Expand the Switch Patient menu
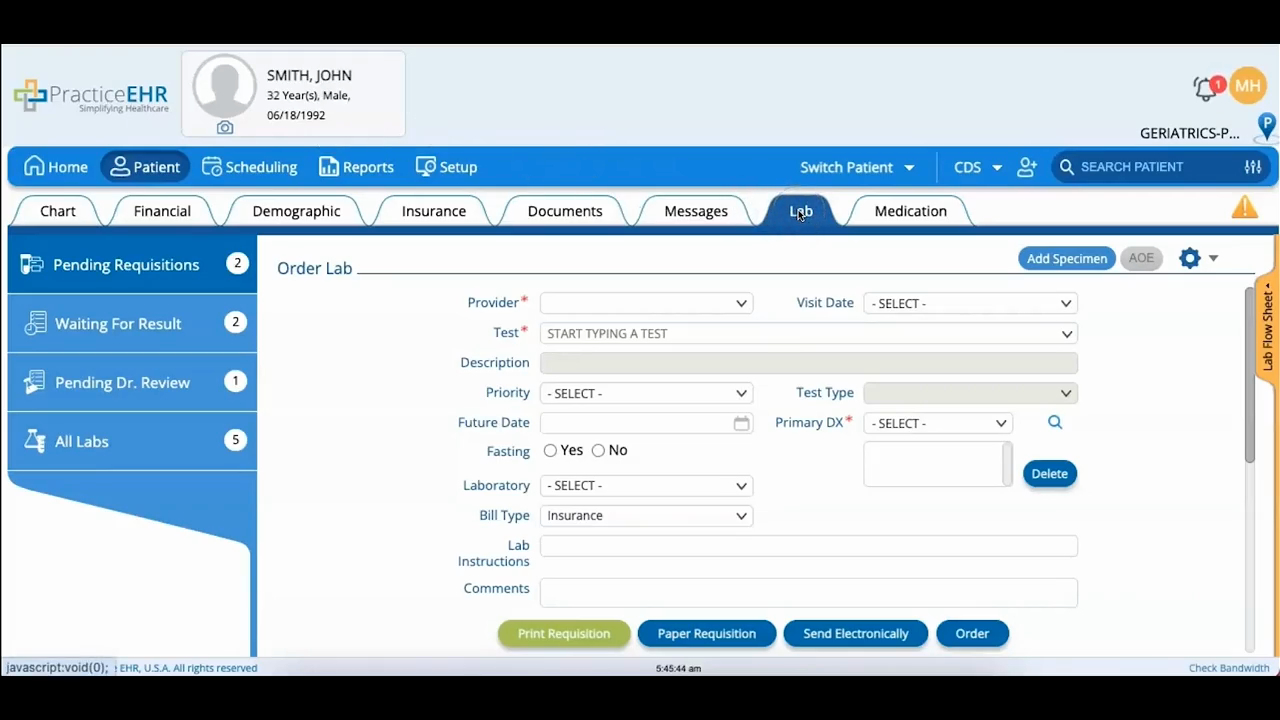The width and height of the screenshot is (1280, 720). tap(857, 167)
